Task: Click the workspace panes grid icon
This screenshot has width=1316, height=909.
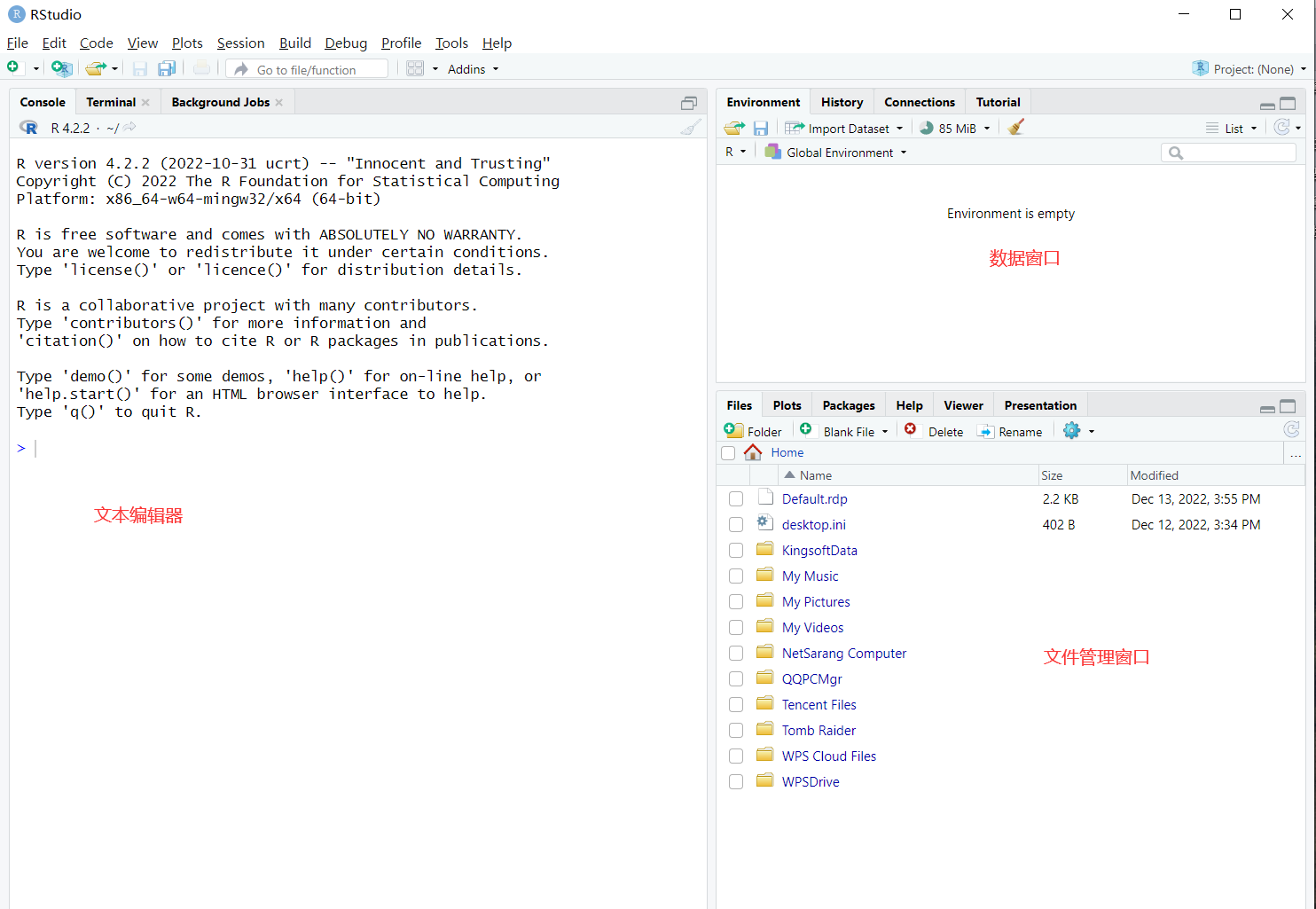Action: pos(415,68)
